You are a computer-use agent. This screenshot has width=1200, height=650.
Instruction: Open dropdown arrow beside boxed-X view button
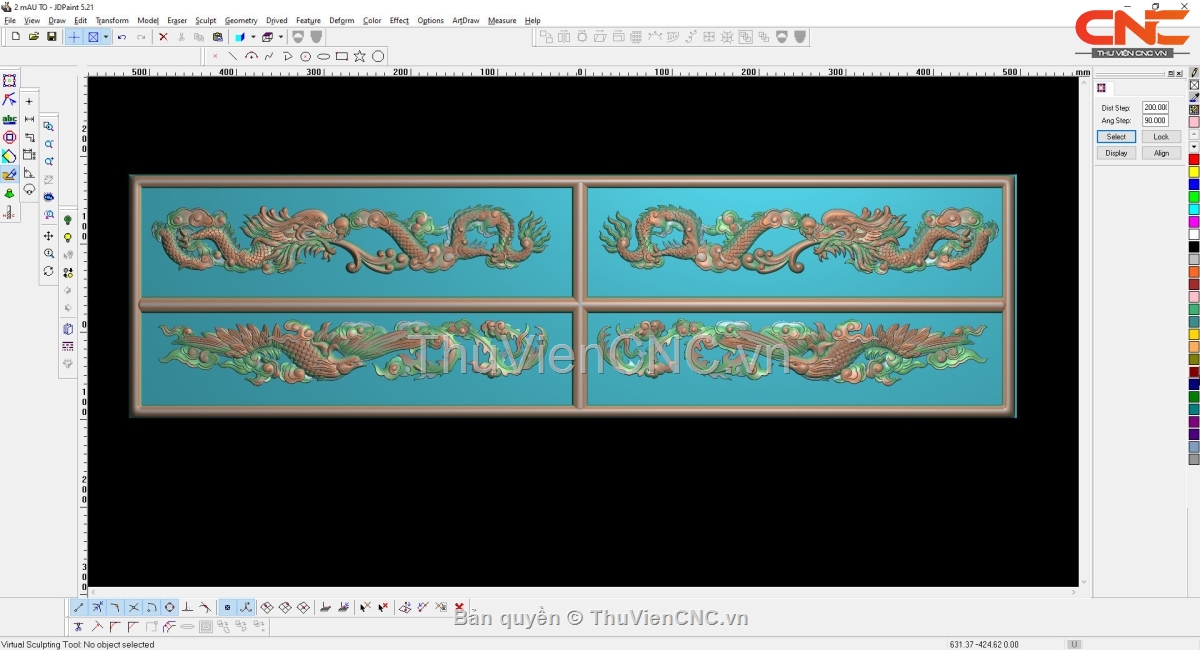point(105,37)
